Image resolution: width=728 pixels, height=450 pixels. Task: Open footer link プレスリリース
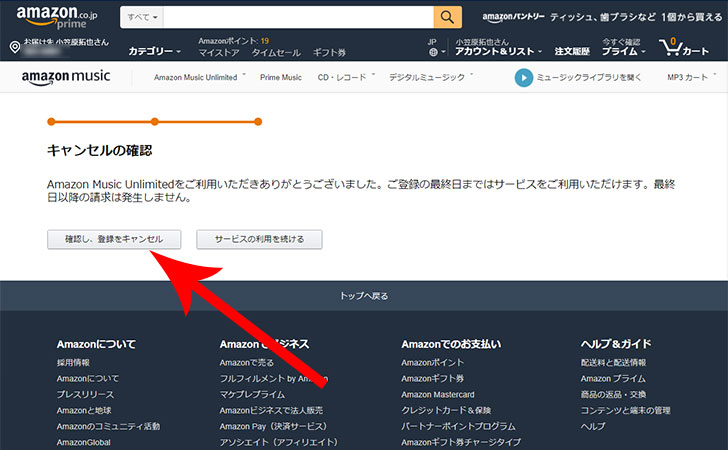pyautogui.click(x=85, y=394)
